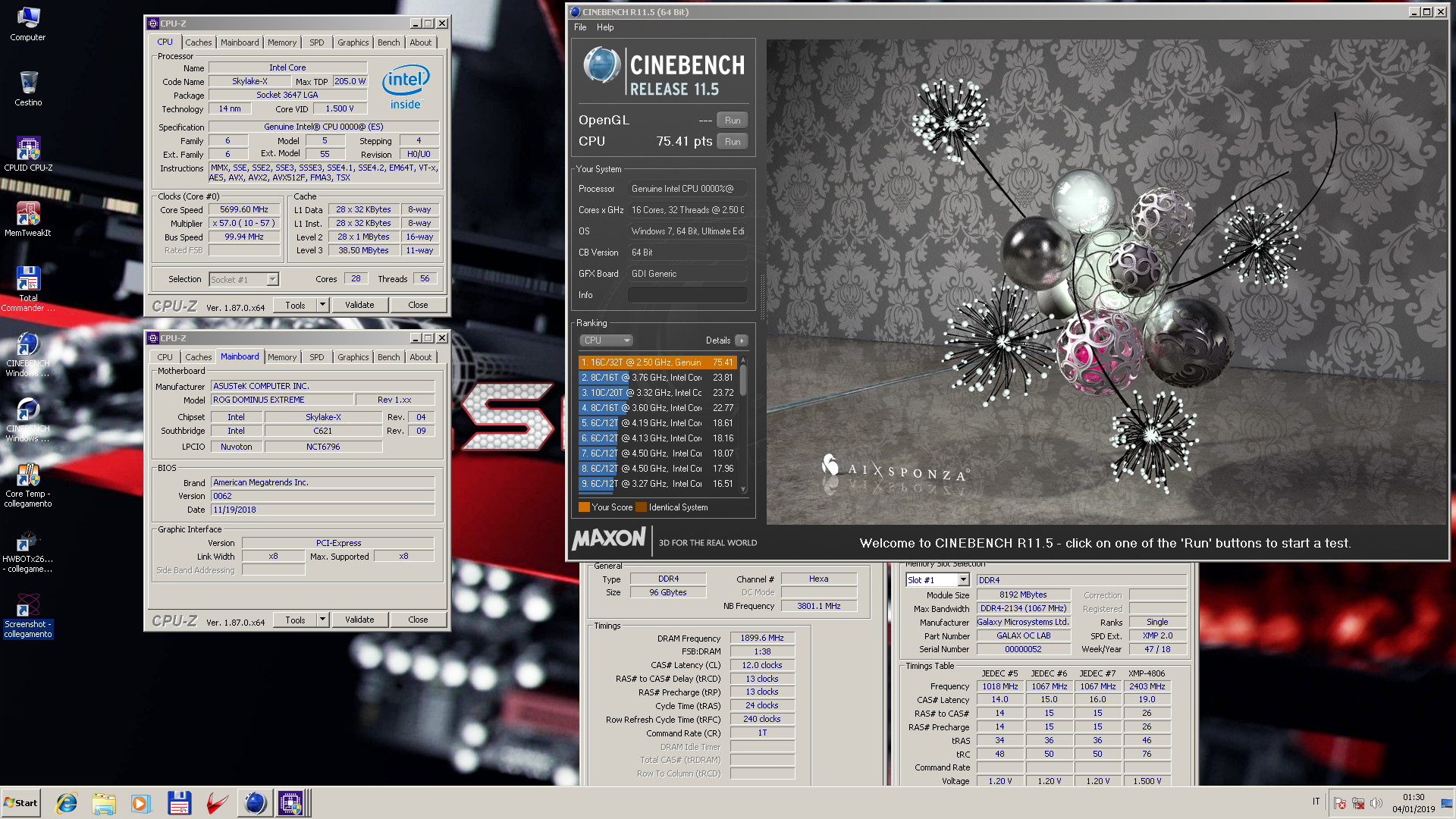This screenshot has width=1456, height=819.
Task: Expand Tools dropdown arrow in top CPU-Z window
Action: coord(322,305)
